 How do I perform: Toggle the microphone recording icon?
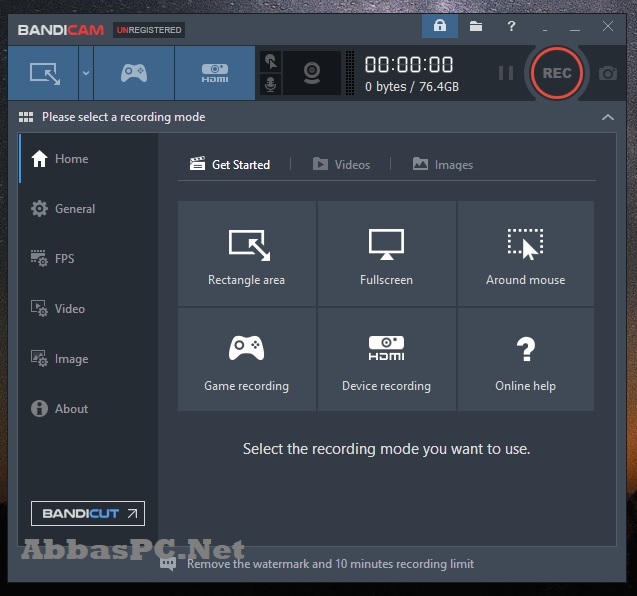tap(271, 85)
